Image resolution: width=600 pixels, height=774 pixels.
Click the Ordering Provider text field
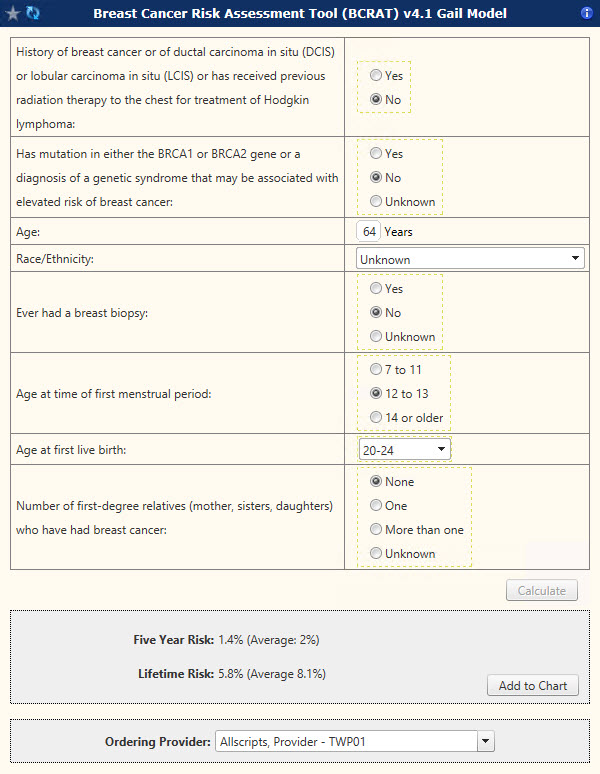pyautogui.click(x=346, y=742)
